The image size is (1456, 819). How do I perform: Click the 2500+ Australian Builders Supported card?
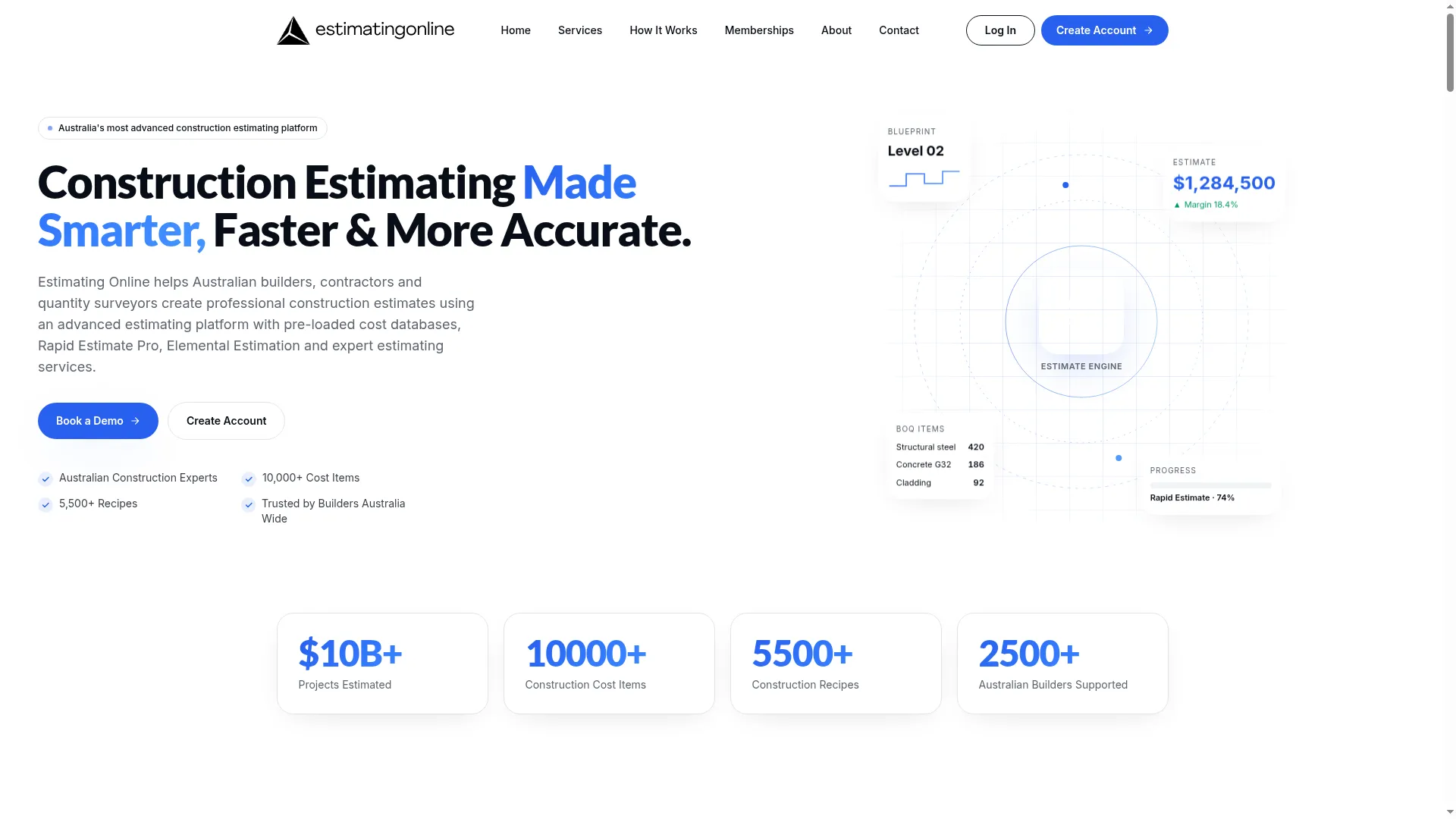point(1062,664)
